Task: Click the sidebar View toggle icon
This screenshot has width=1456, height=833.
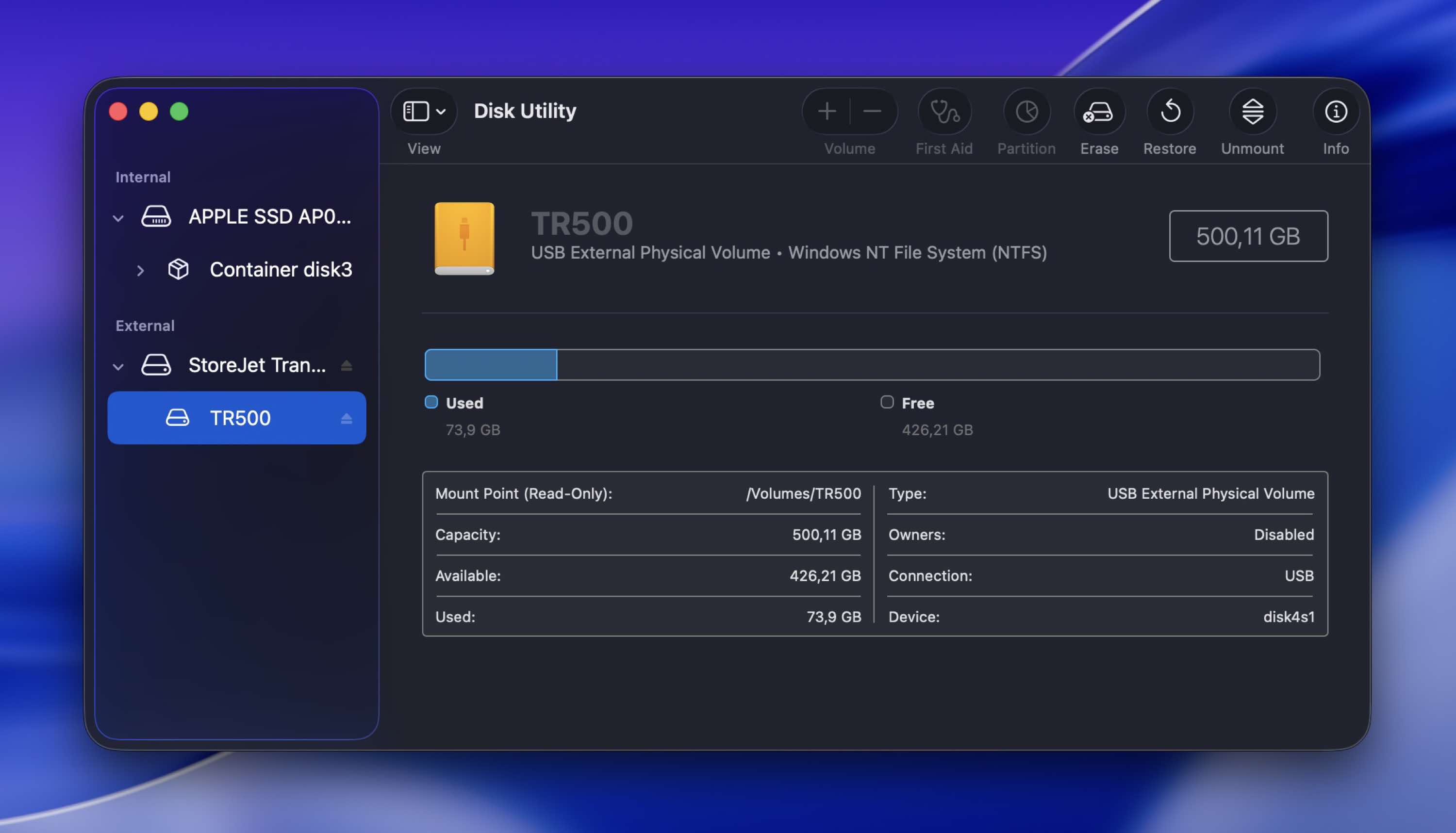Action: tap(416, 111)
